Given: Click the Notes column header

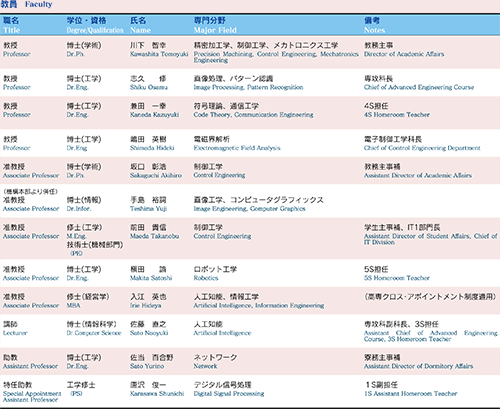Looking at the screenshot, I should pyautogui.click(x=374, y=30).
